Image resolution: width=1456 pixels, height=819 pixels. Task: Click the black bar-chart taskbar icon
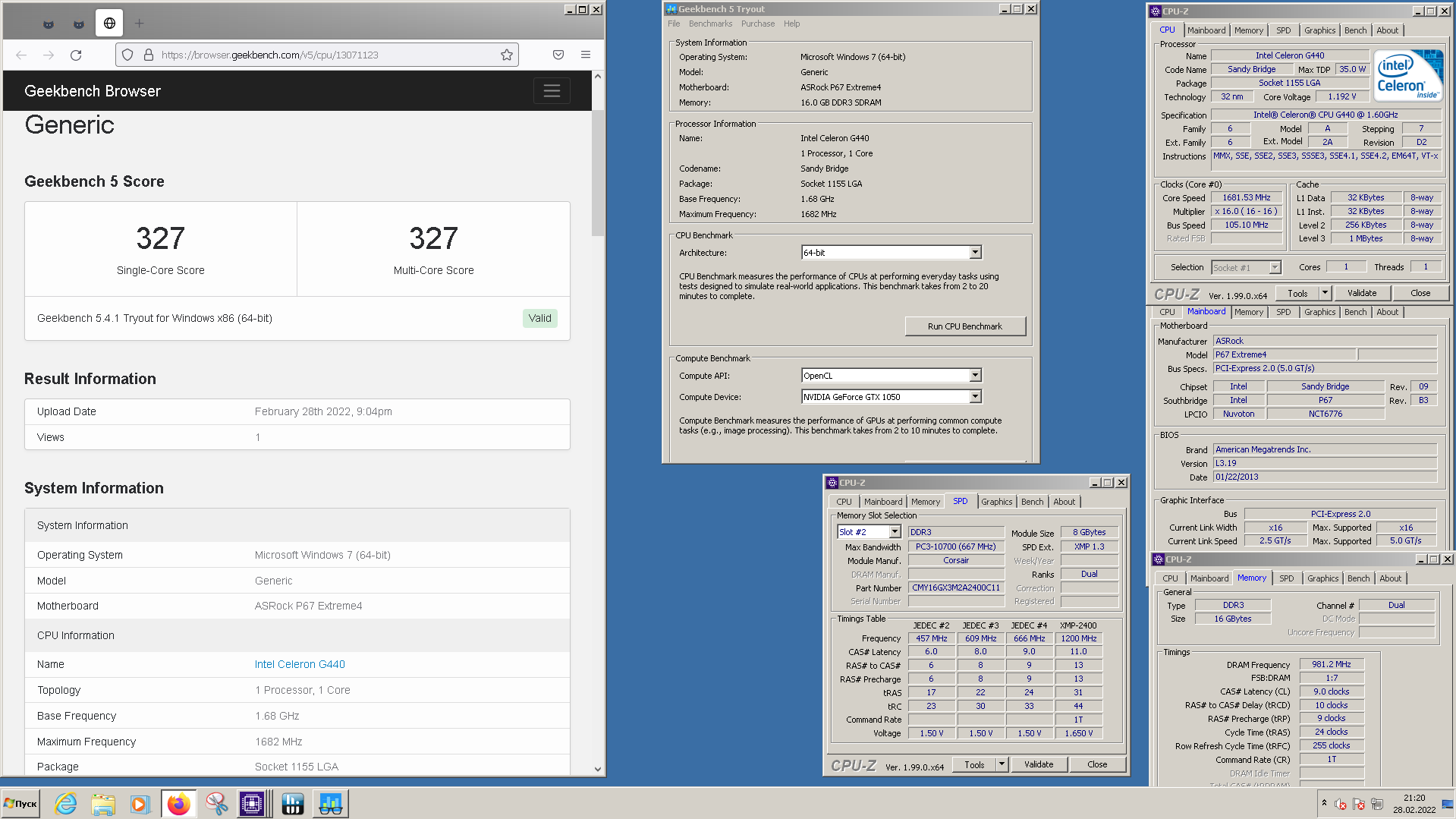point(292,804)
